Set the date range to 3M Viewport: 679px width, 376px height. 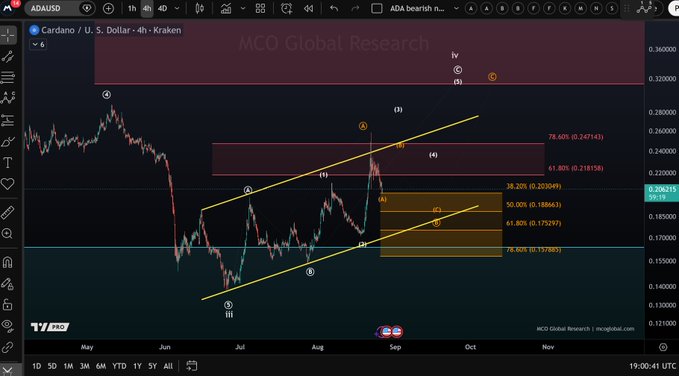click(84, 366)
